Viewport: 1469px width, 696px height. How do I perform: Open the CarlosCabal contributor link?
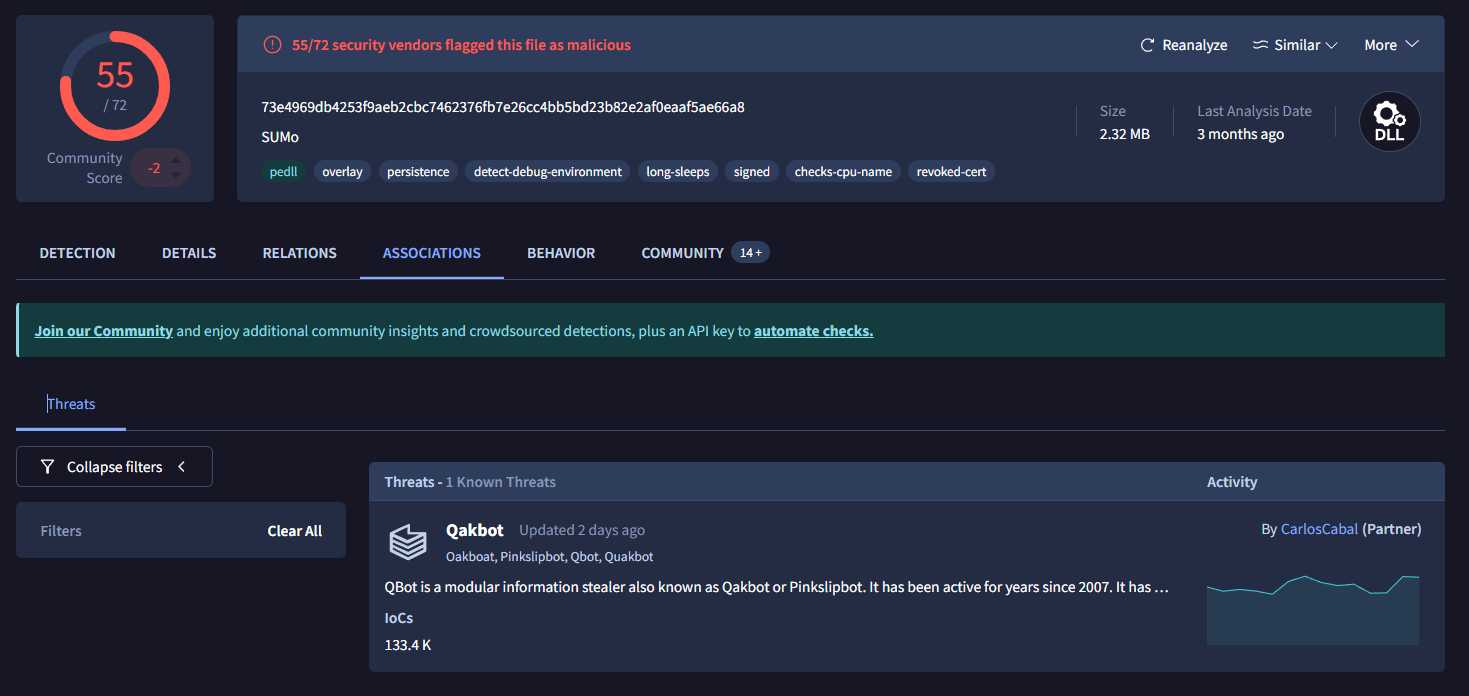click(1319, 529)
